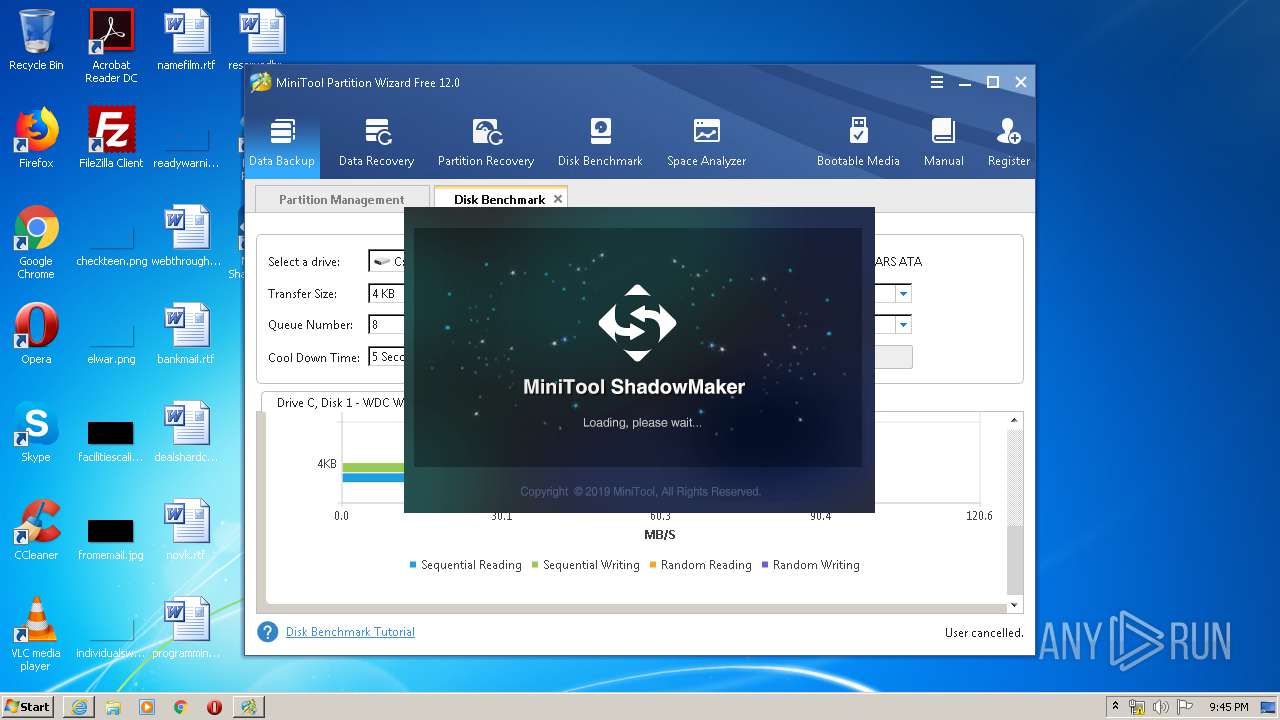Launch Skype from desktop
Viewport: 1280px width, 720px height.
coord(36,432)
